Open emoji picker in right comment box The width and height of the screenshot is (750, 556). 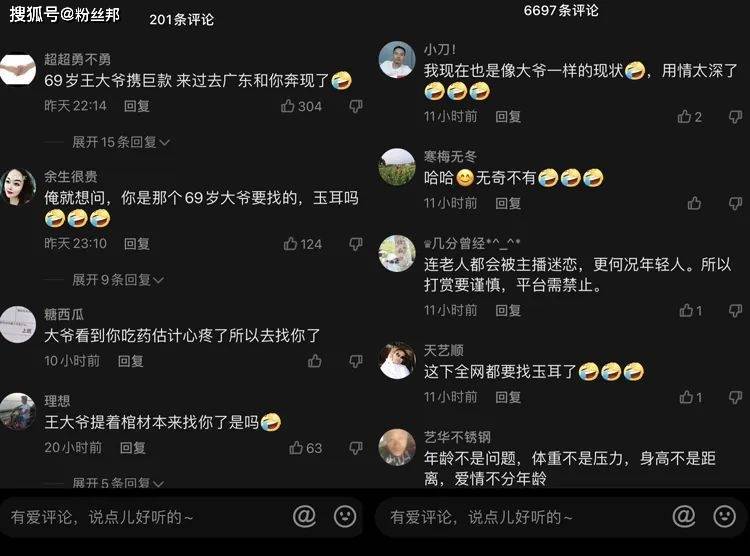pos(725,516)
